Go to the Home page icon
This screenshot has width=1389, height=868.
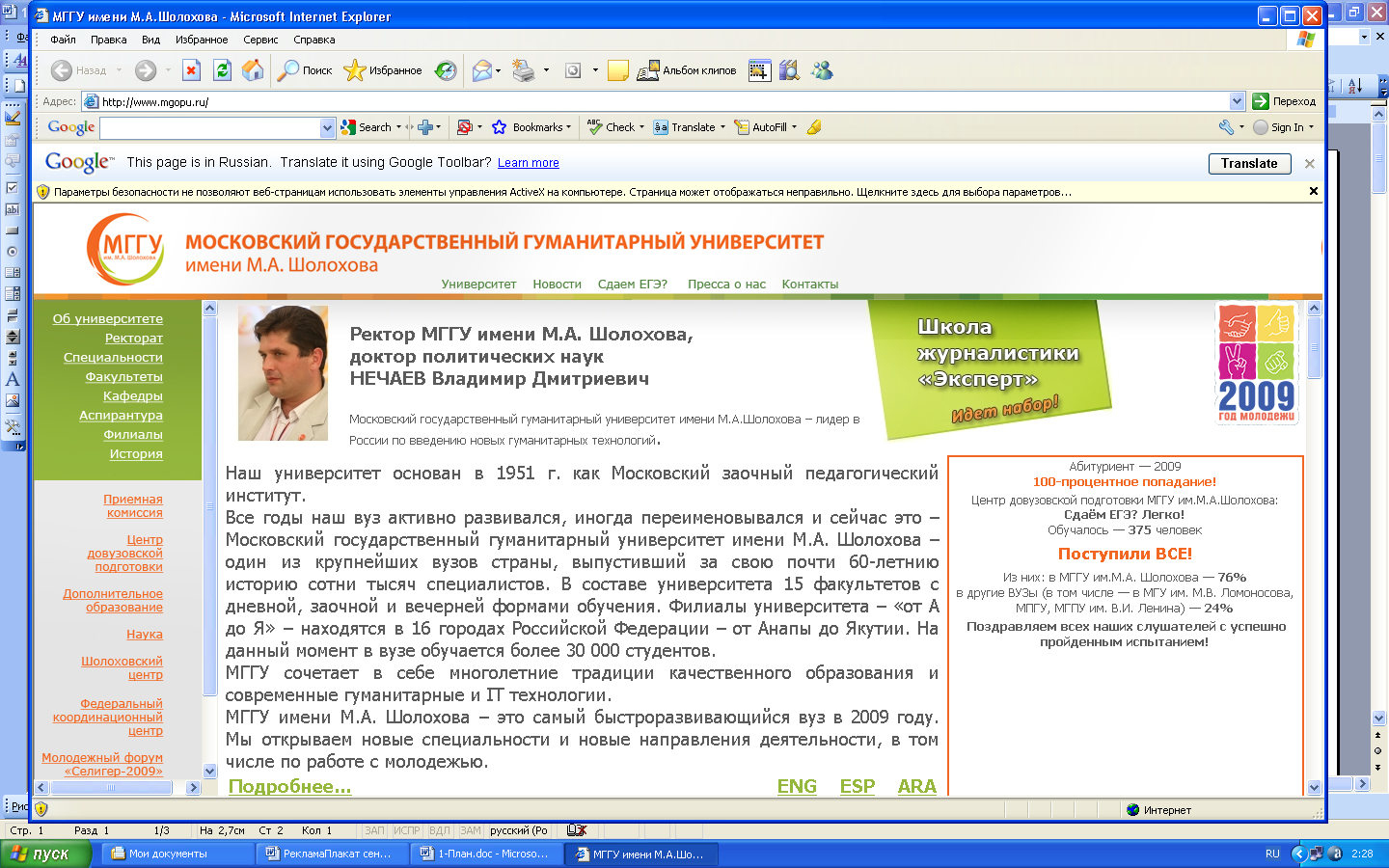pyautogui.click(x=253, y=70)
